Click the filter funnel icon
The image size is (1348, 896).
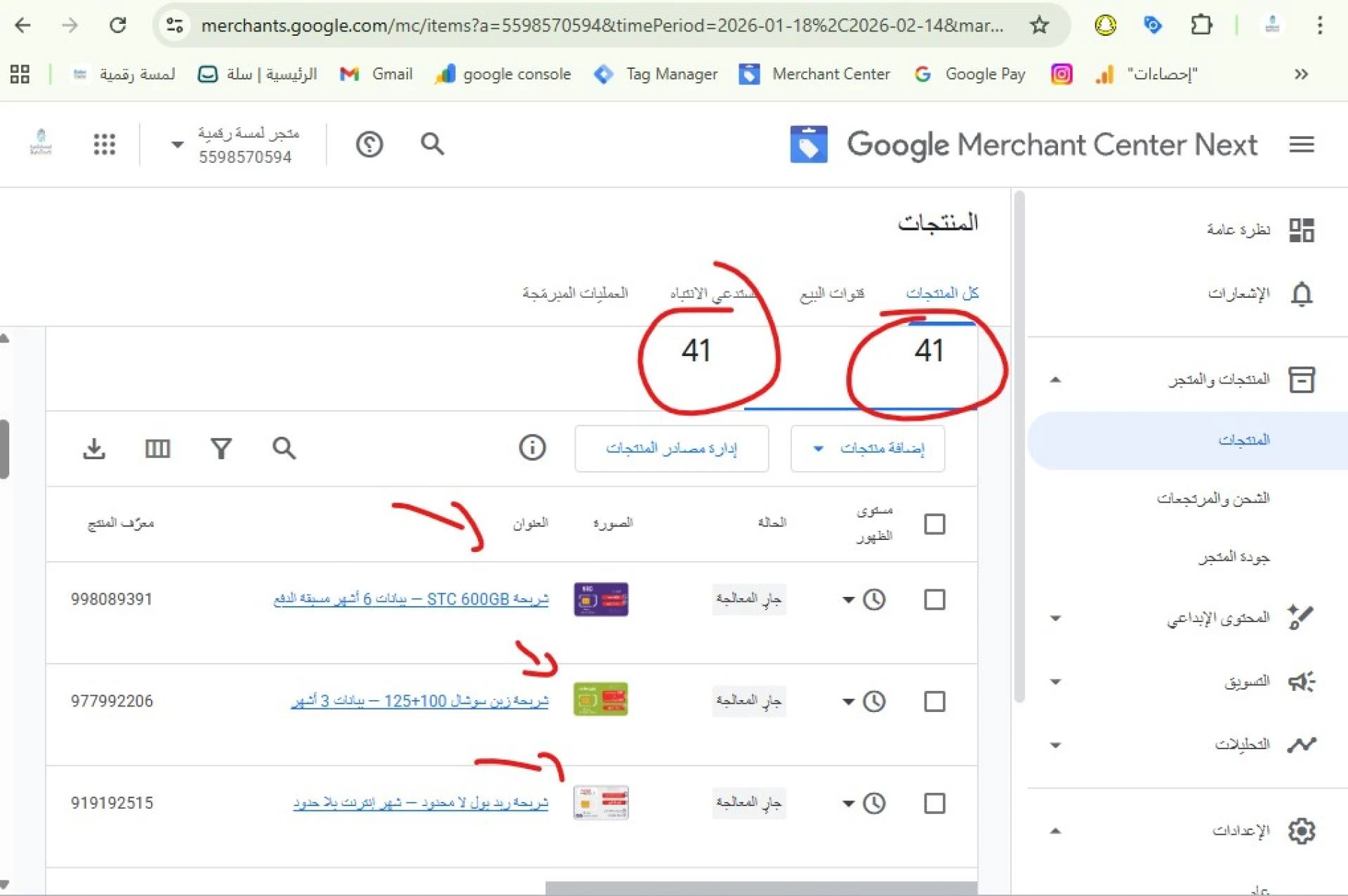pos(221,448)
